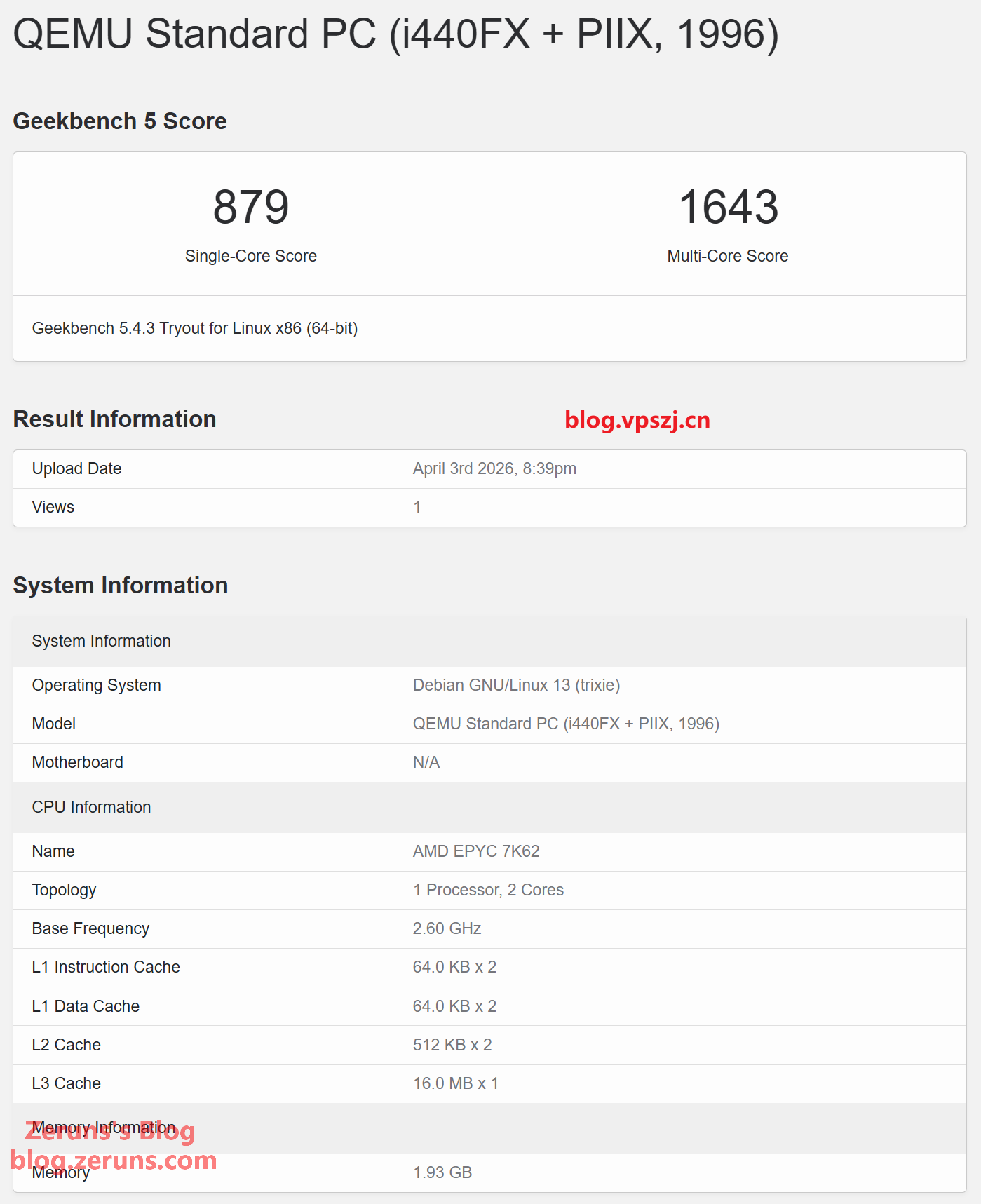Click the Base Frequency value 2.60 GHz
981x1204 pixels.
tap(447, 928)
